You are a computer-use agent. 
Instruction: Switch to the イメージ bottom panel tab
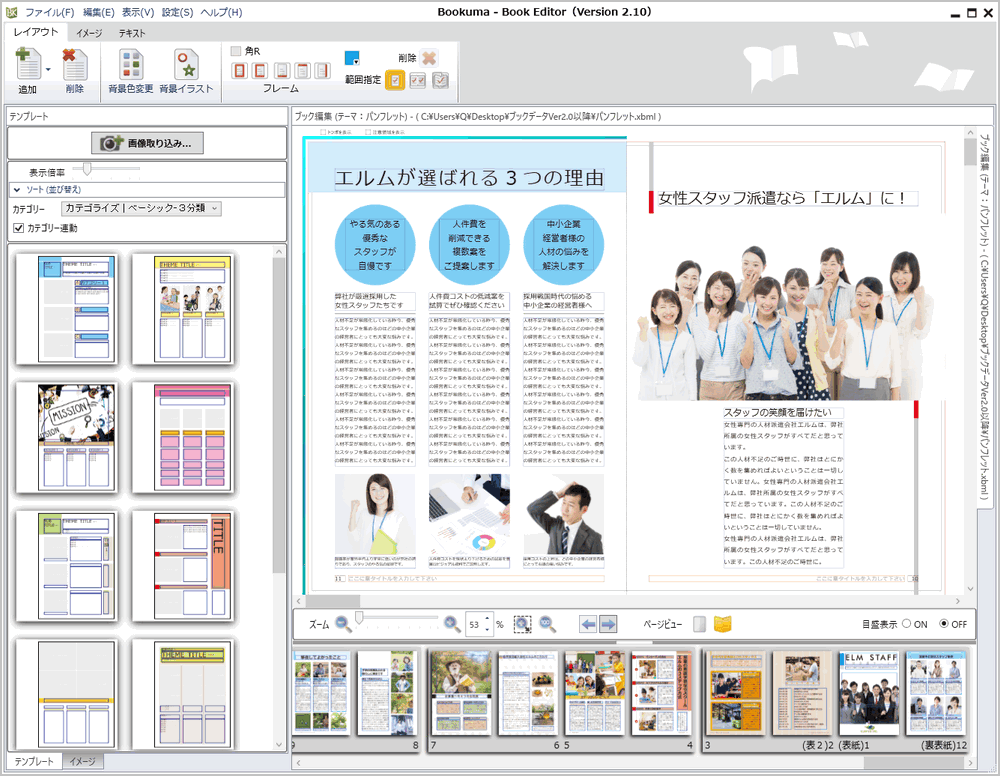[82, 762]
